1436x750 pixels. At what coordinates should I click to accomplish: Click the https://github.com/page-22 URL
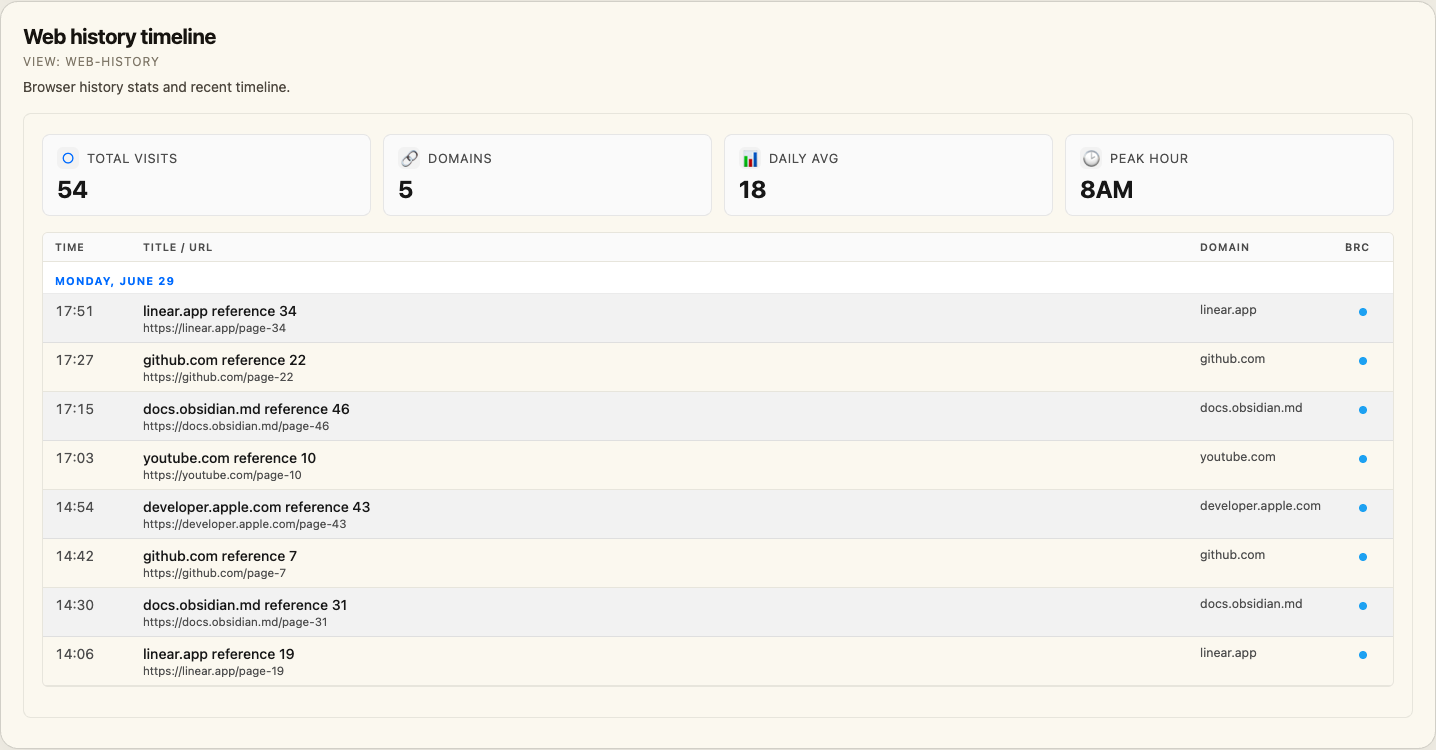coord(218,377)
